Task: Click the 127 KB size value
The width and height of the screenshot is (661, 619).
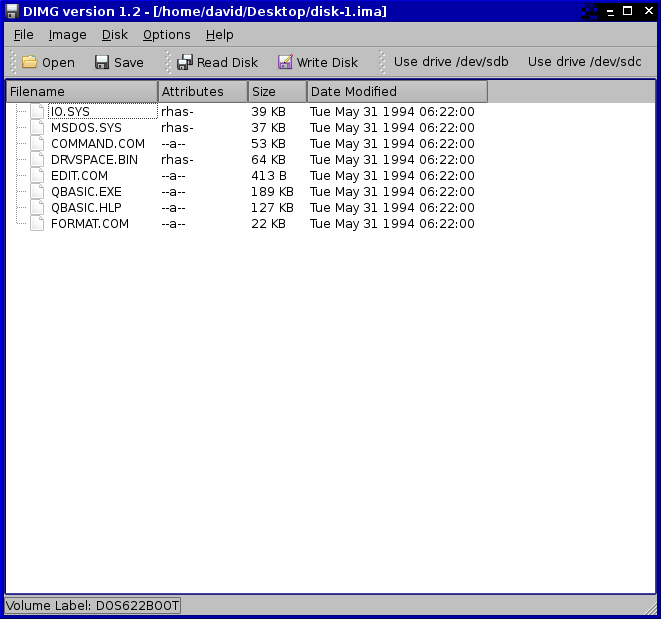Action: tap(272, 208)
